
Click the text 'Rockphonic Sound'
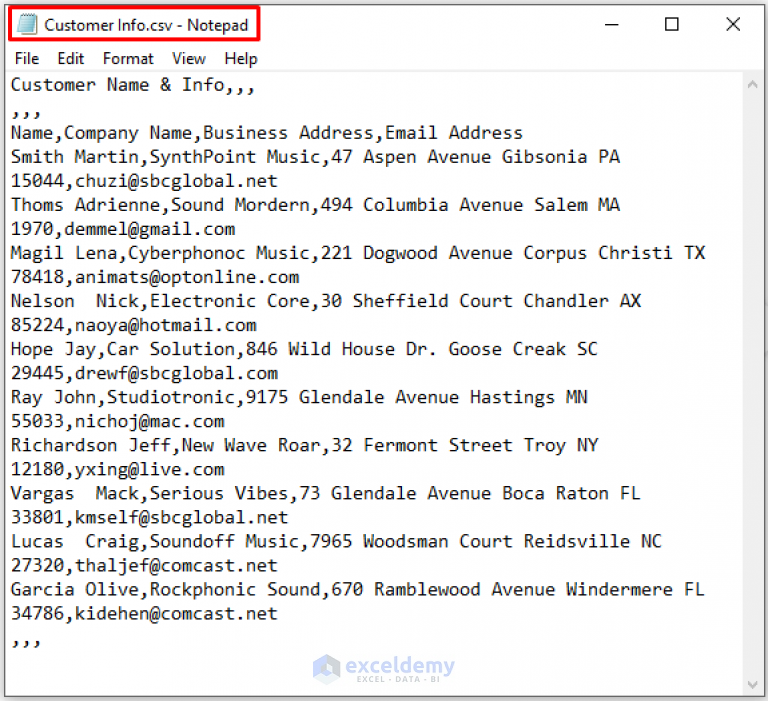point(235,589)
